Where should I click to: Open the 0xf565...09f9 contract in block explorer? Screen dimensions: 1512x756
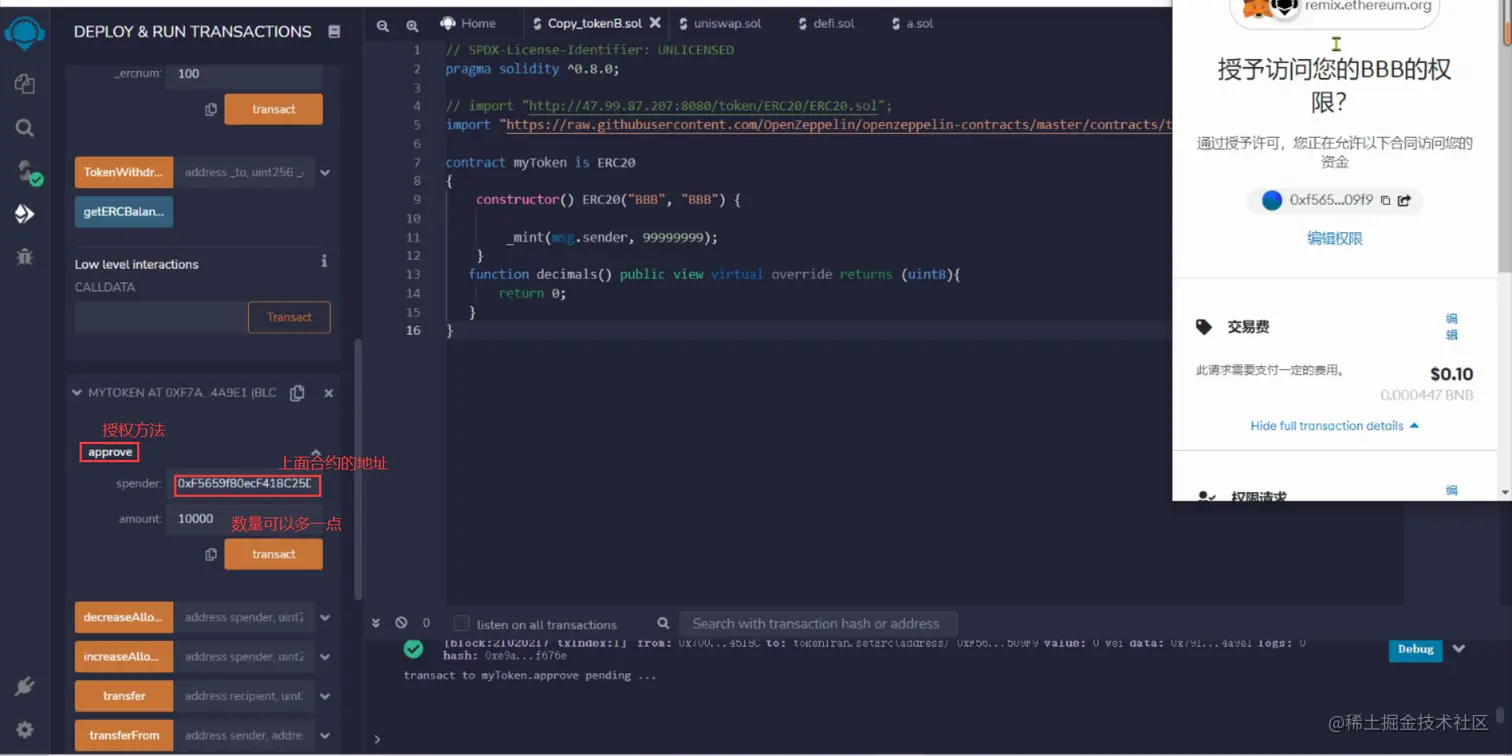tap(1404, 200)
